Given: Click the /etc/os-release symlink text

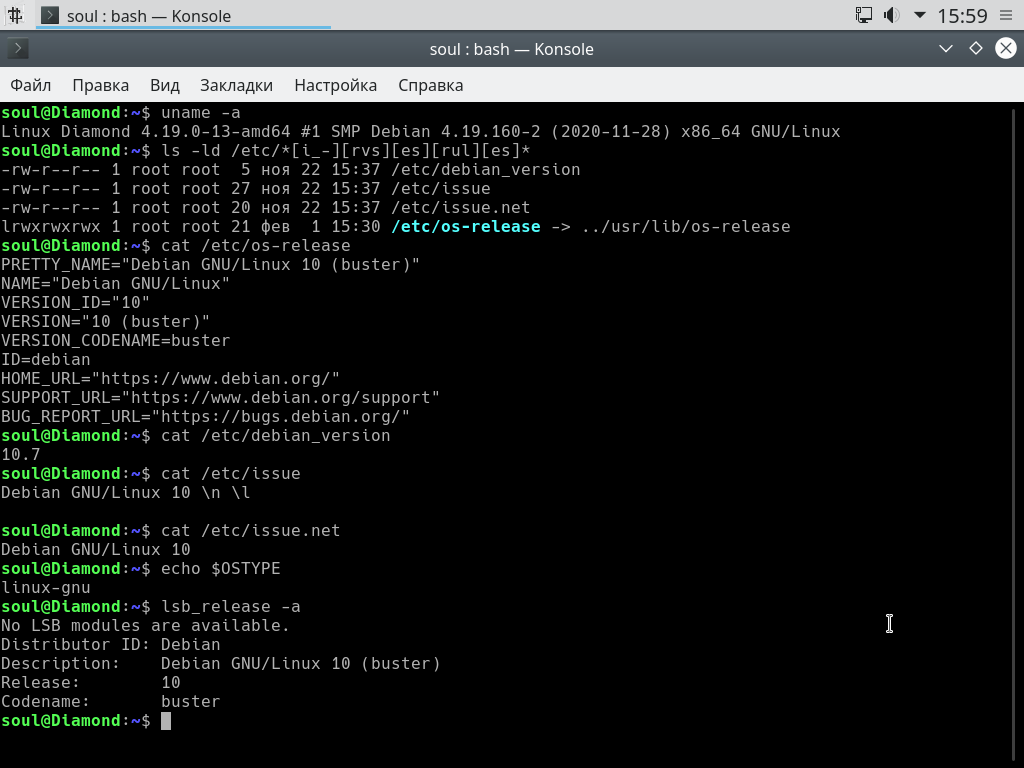Looking at the screenshot, I should point(466,227).
